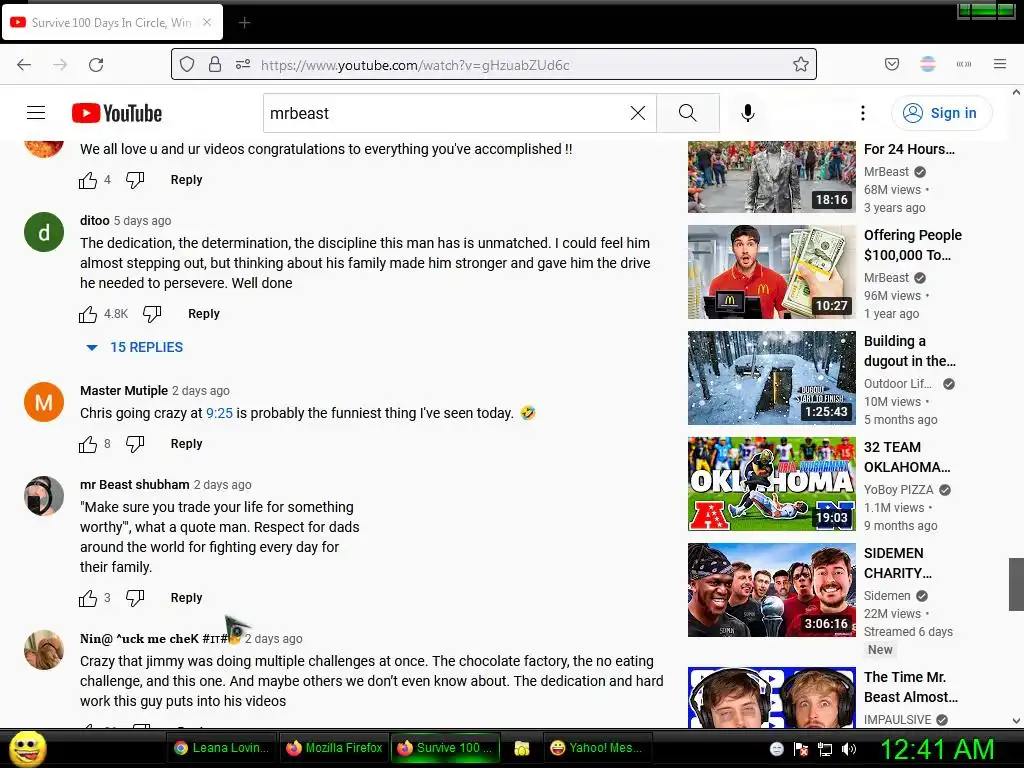Go back to the previous page

click(24, 65)
